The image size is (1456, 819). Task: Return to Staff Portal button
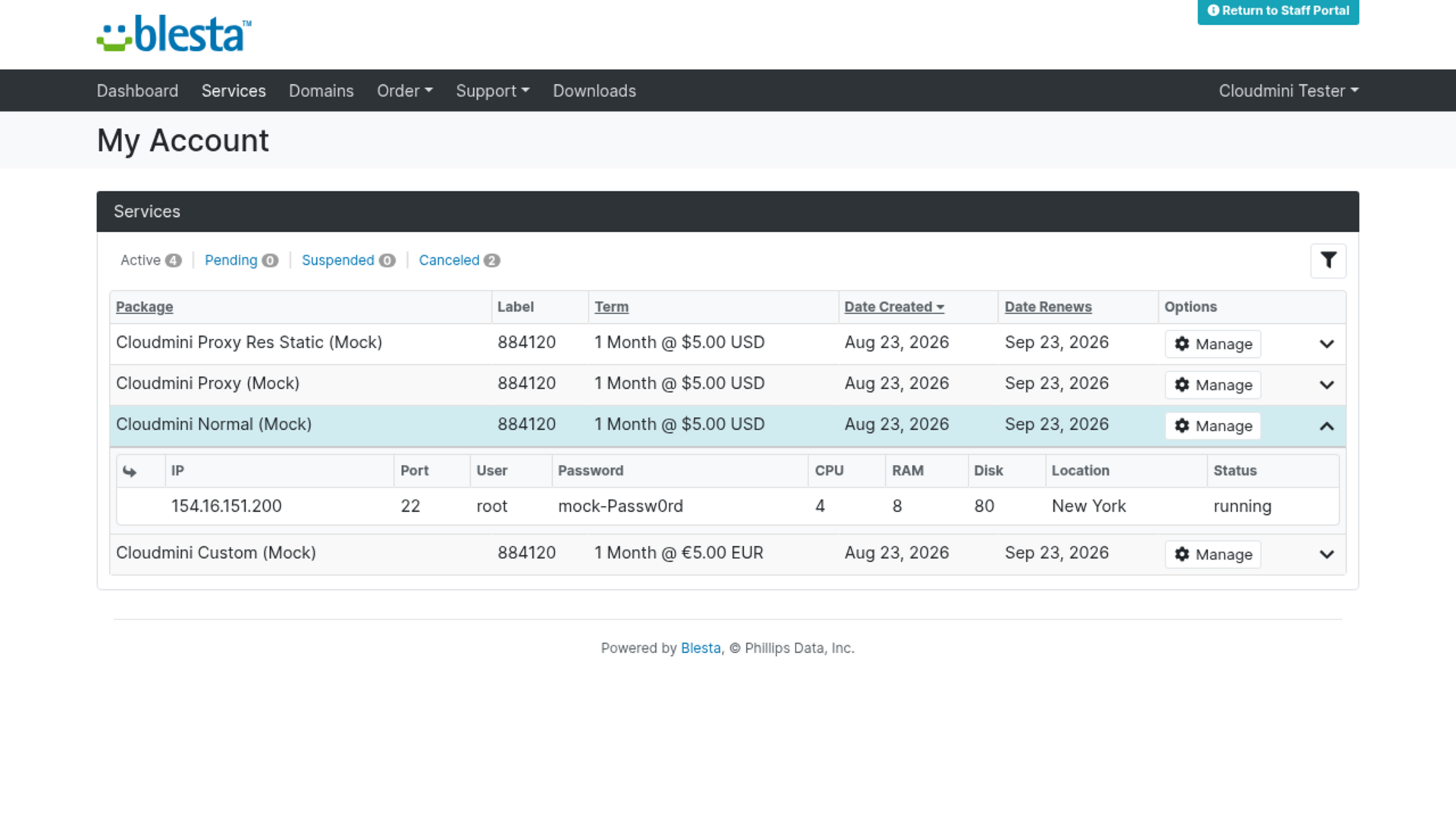[1278, 11]
